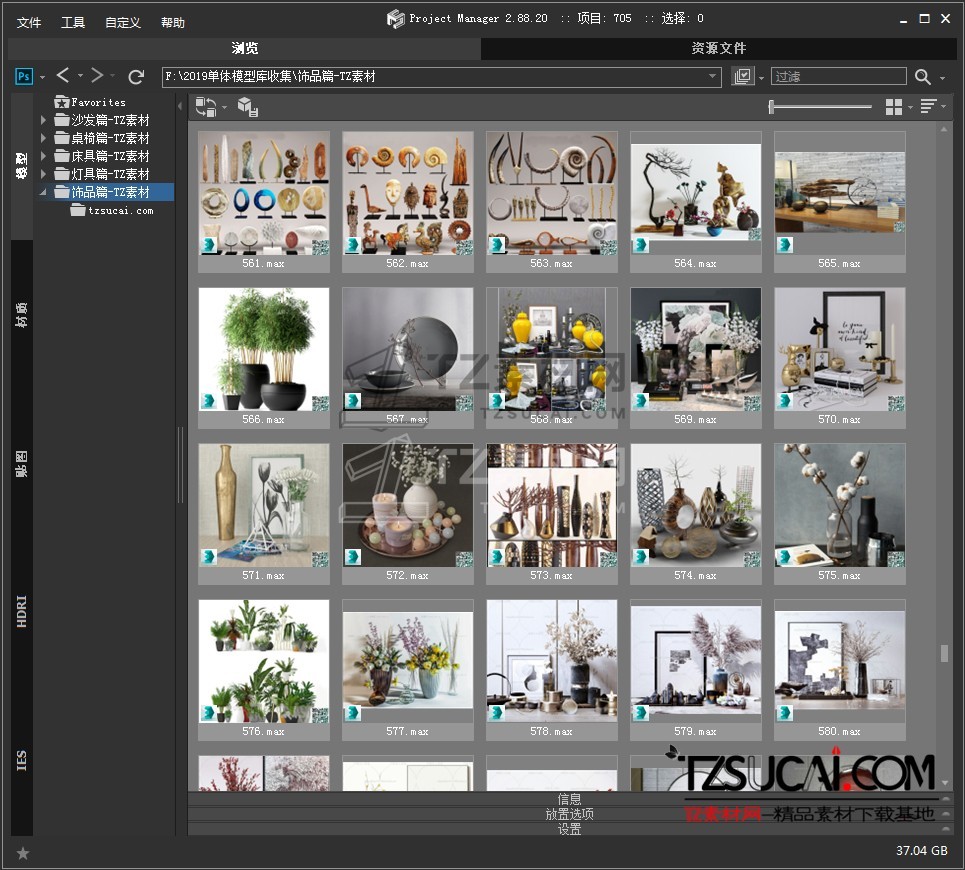
Task: Switch to the 资源文件 tab
Action: [x=718, y=48]
